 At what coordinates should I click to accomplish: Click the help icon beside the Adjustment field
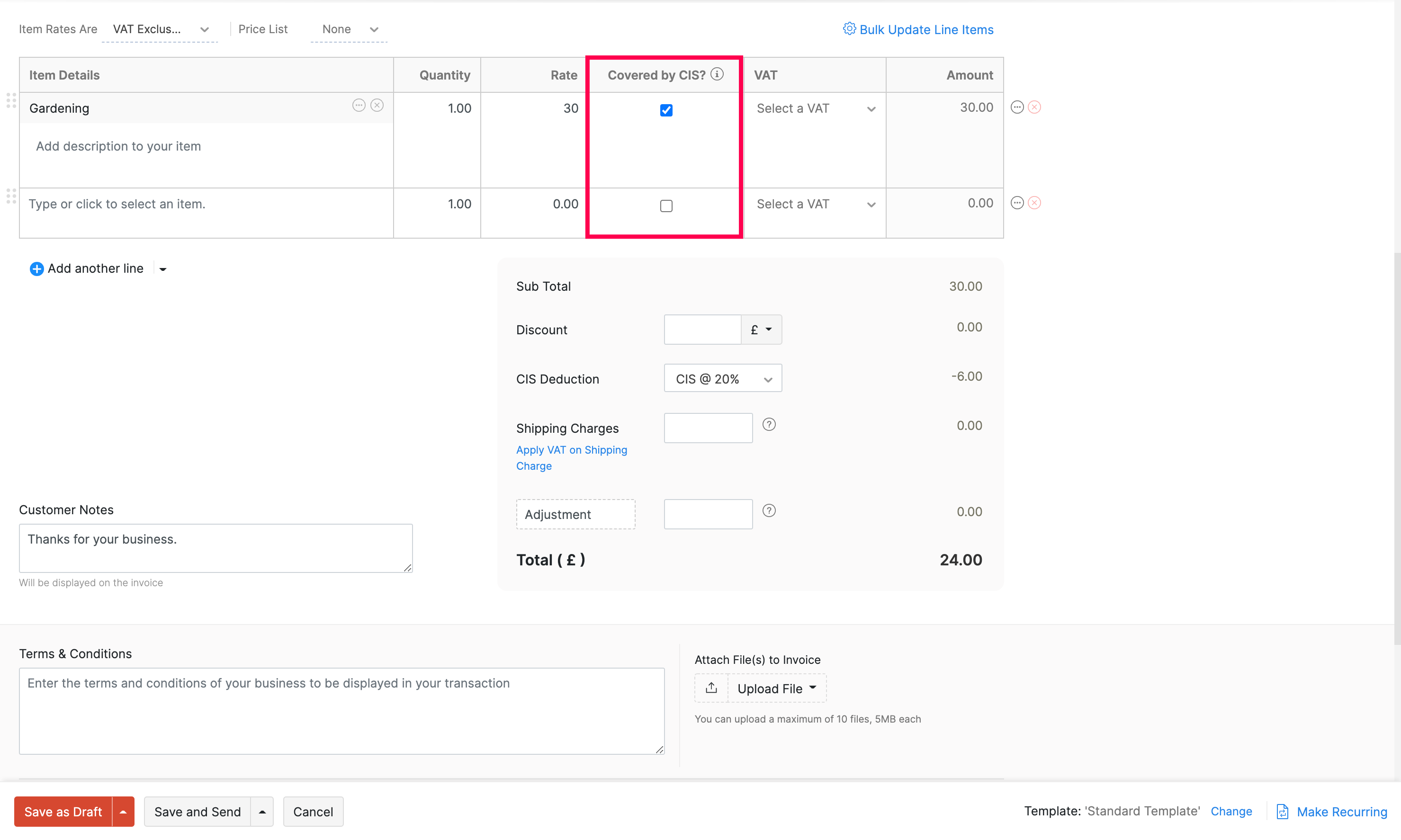click(x=769, y=510)
